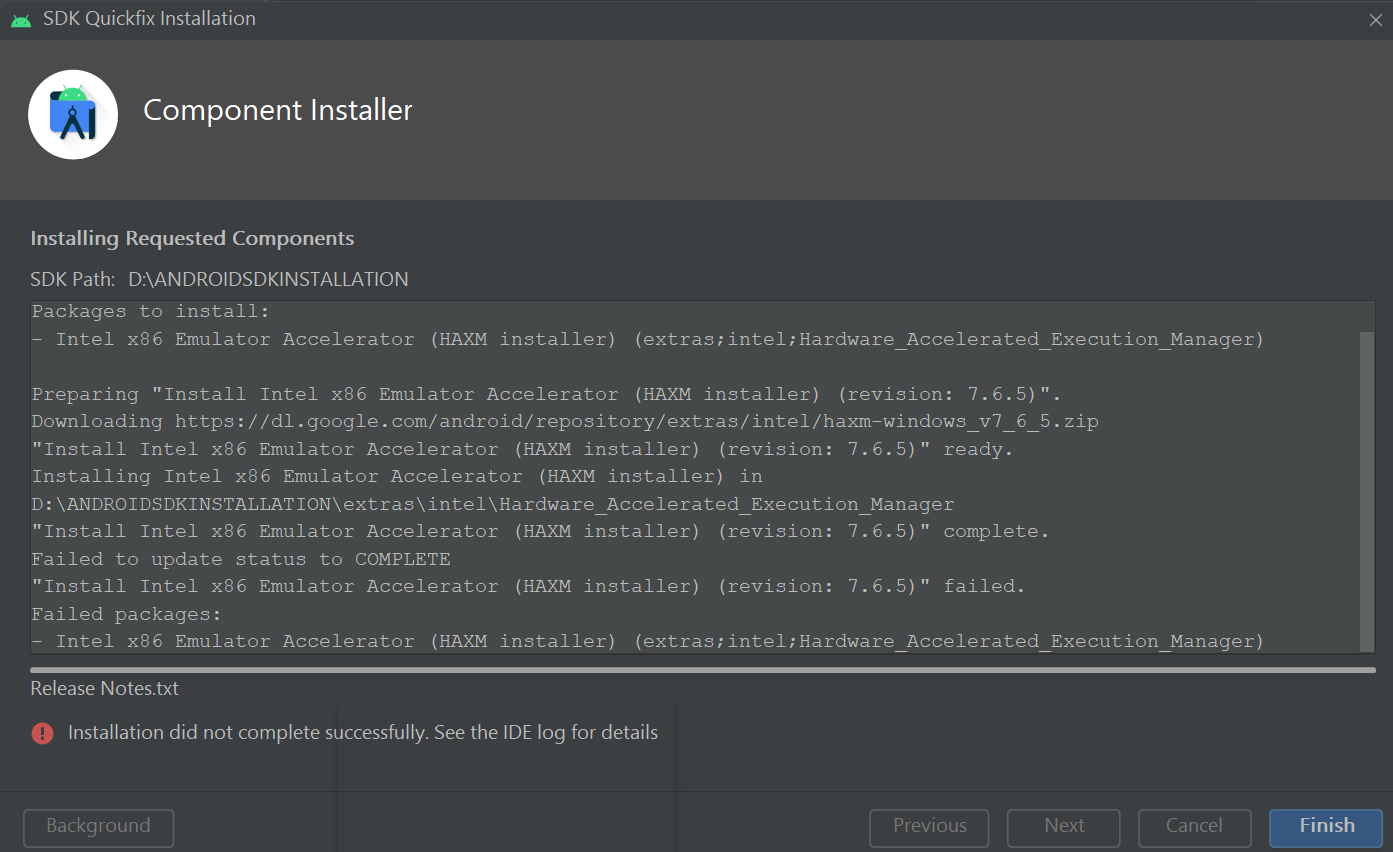Viewport: 1393px width, 852px height.
Task: Click the SDK Quickfix Installation title text
Action: click(x=147, y=18)
